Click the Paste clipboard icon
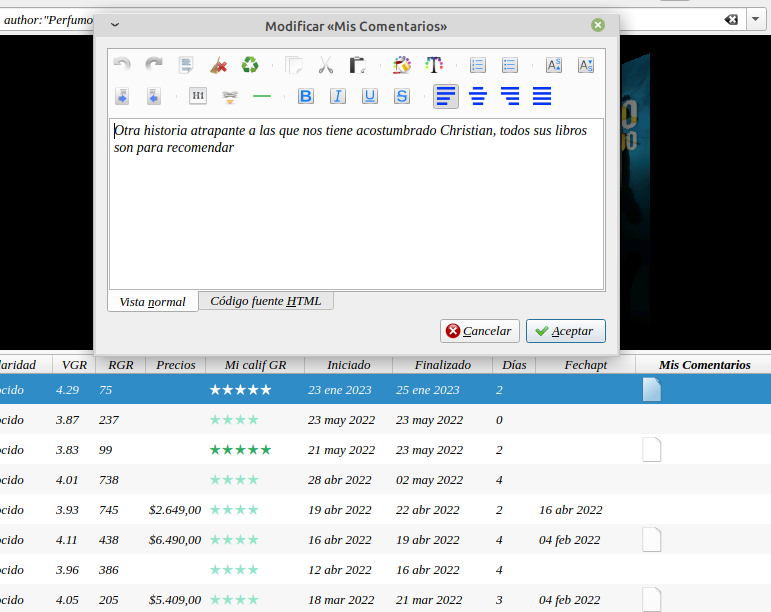Viewport: 771px width, 612px height. click(357, 64)
